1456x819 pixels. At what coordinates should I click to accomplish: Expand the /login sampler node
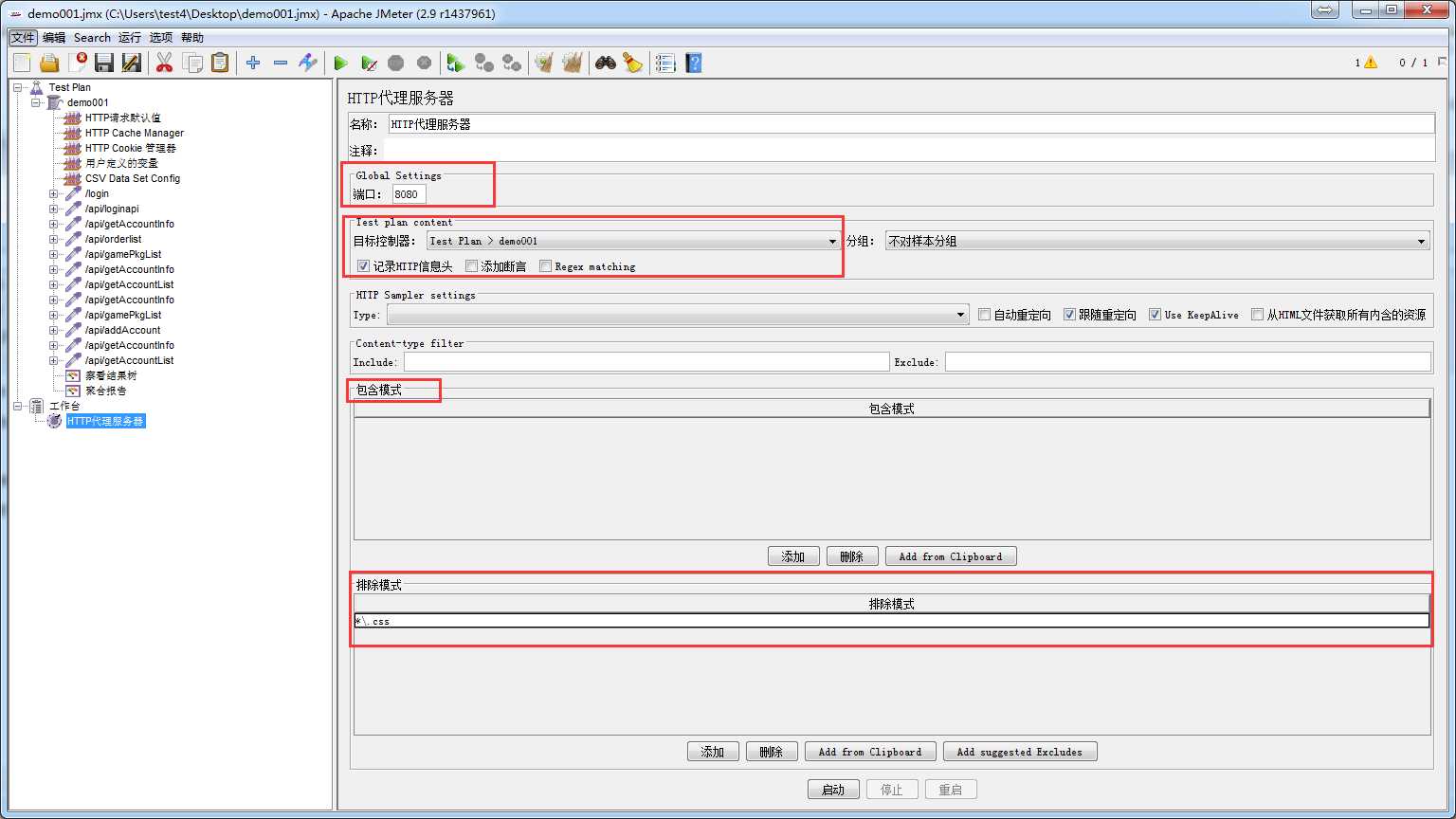click(54, 193)
